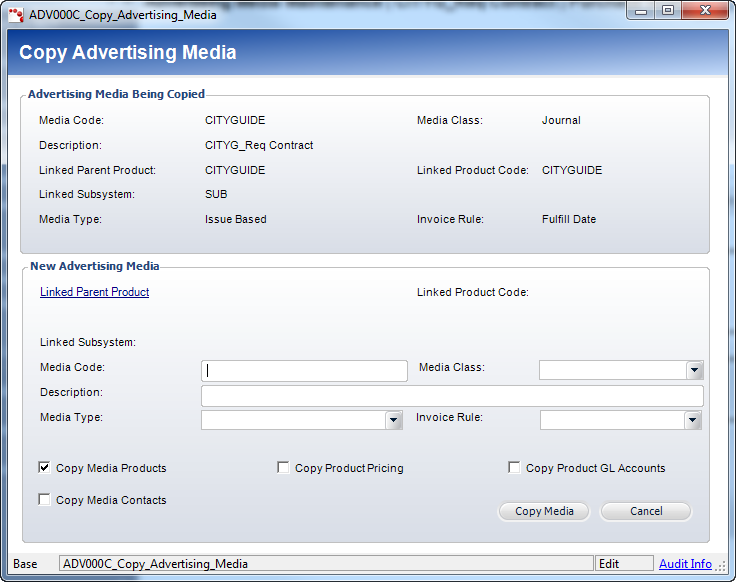Viewport: 736px width, 582px height.
Task: Click the Linked Parent Product CITYGUIDE value
Action: [x=235, y=170]
